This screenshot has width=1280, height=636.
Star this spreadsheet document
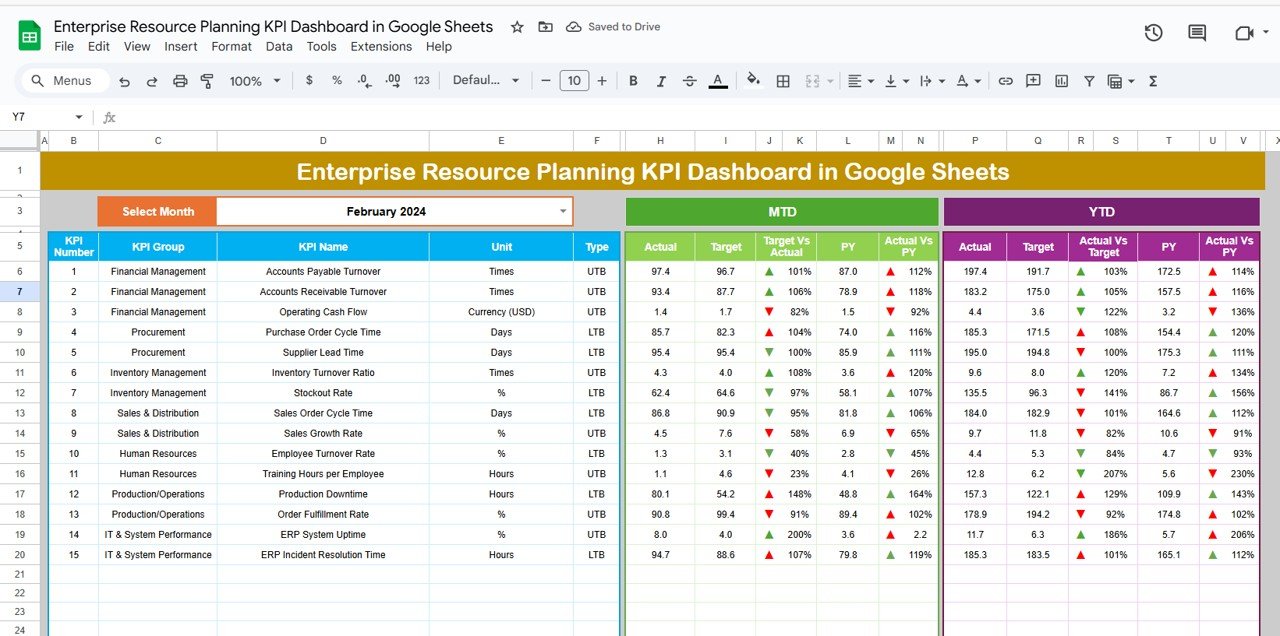pos(517,27)
